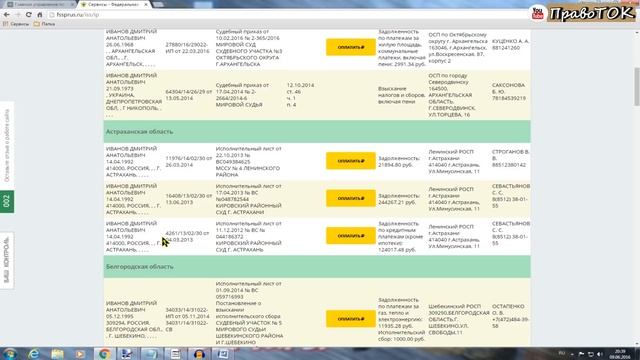Open the Ваш контроль side tab

coord(7,260)
